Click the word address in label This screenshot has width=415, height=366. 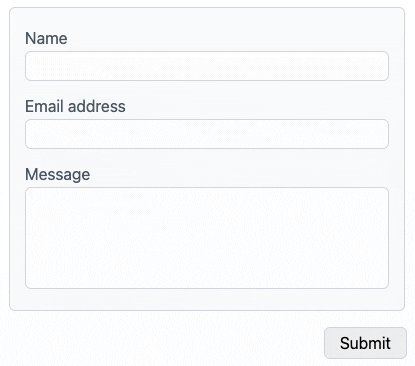click(x=97, y=106)
